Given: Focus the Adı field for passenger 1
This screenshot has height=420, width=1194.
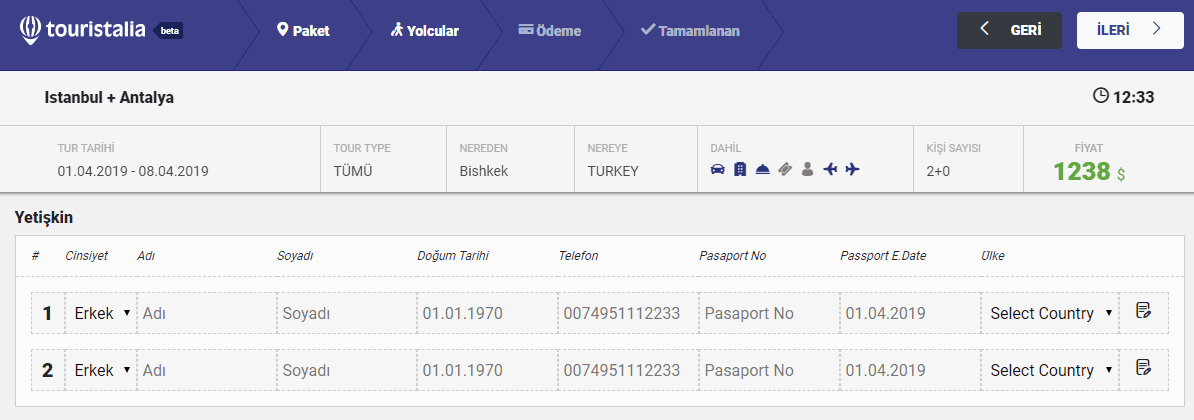Looking at the screenshot, I should [206, 313].
